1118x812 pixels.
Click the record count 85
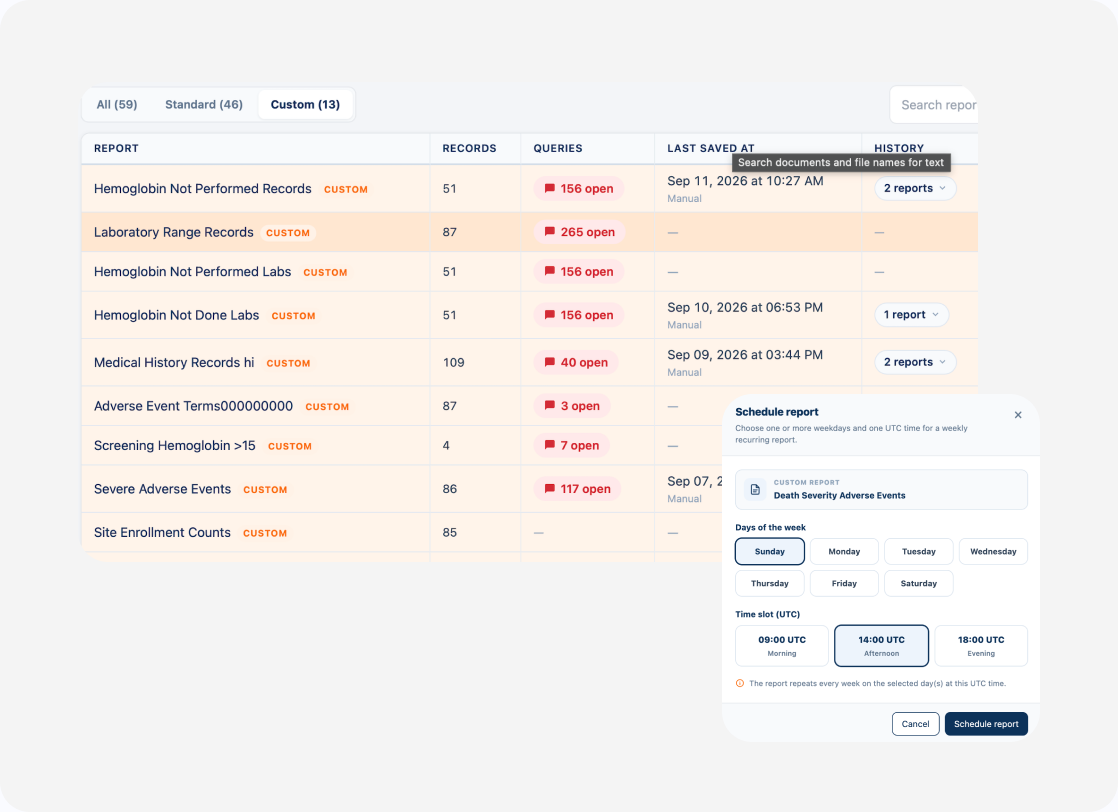coord(449,533)
